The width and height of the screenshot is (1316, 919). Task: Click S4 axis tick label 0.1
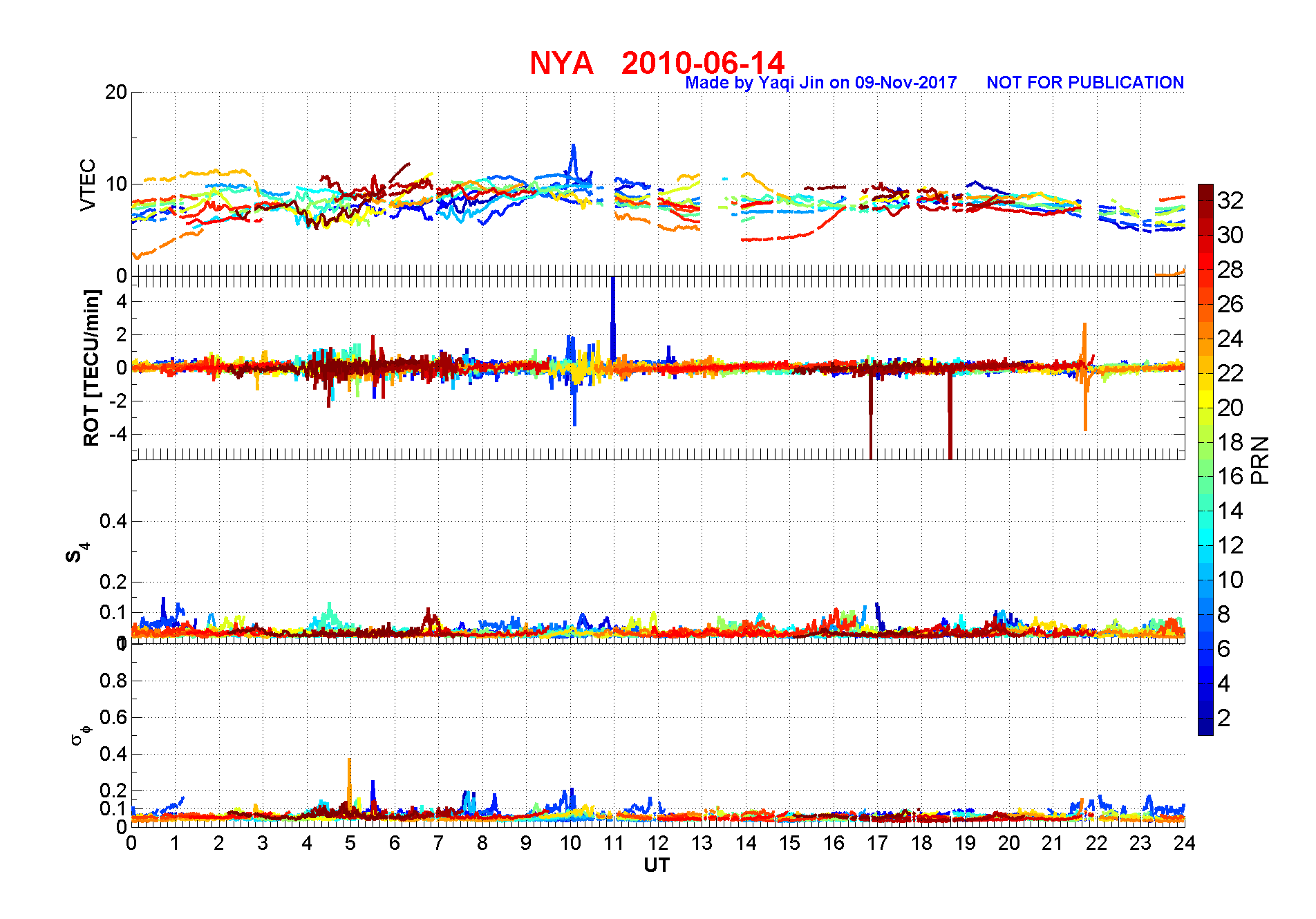click(x=113, y=612)
